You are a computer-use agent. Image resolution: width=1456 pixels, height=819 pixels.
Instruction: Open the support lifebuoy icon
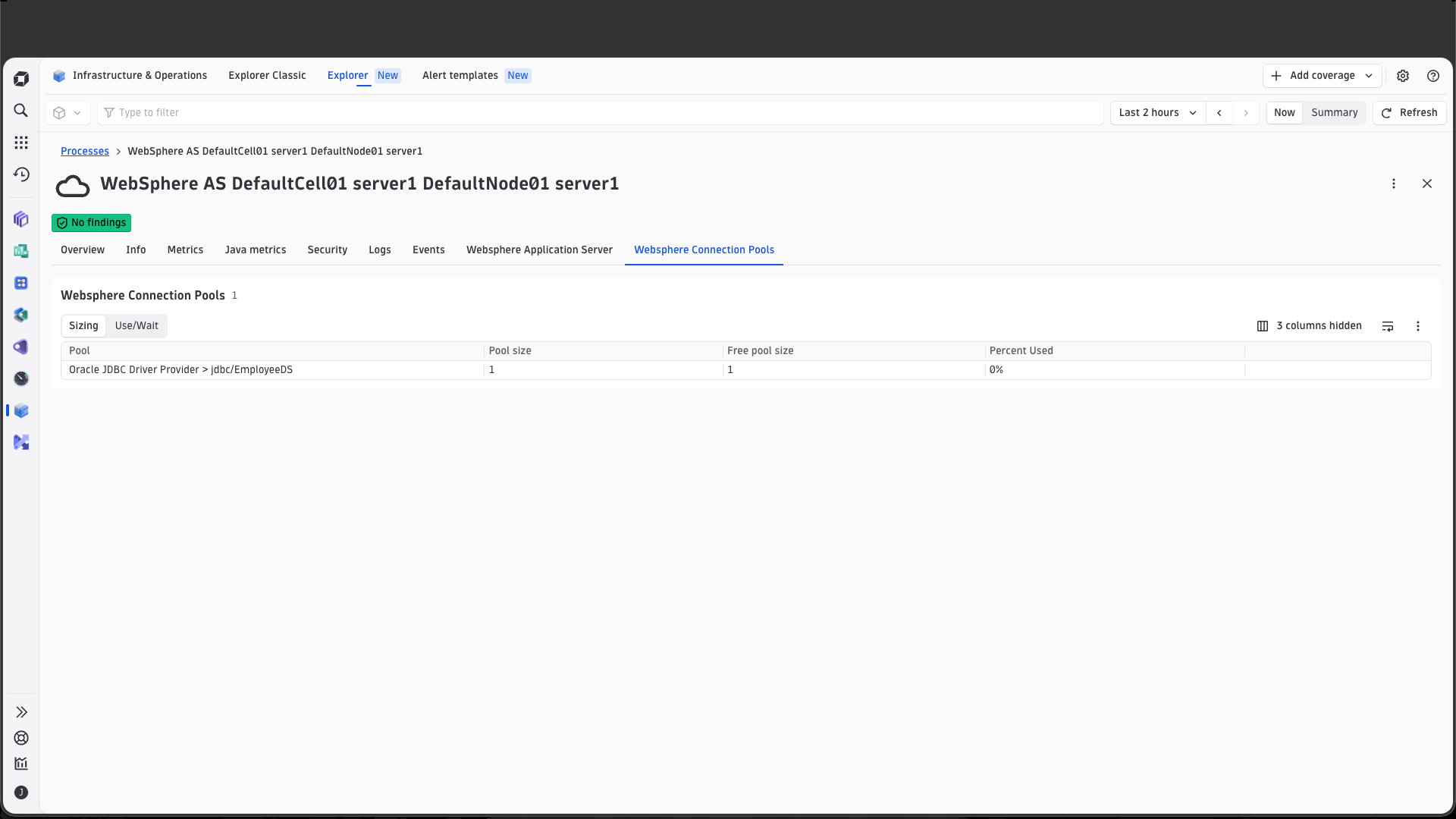coord(21,738)
